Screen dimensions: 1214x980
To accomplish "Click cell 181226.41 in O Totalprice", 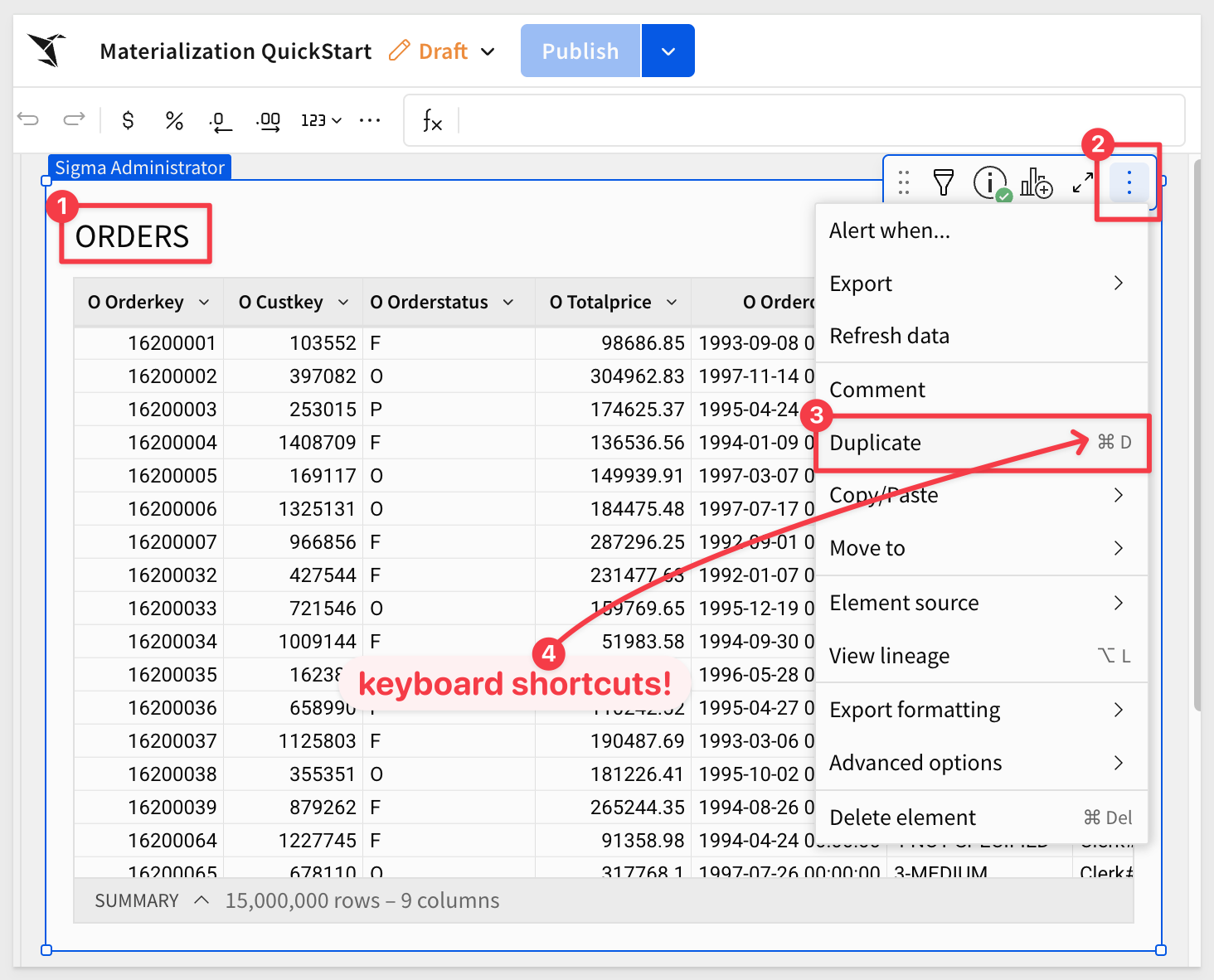I will tap(614, 774).
